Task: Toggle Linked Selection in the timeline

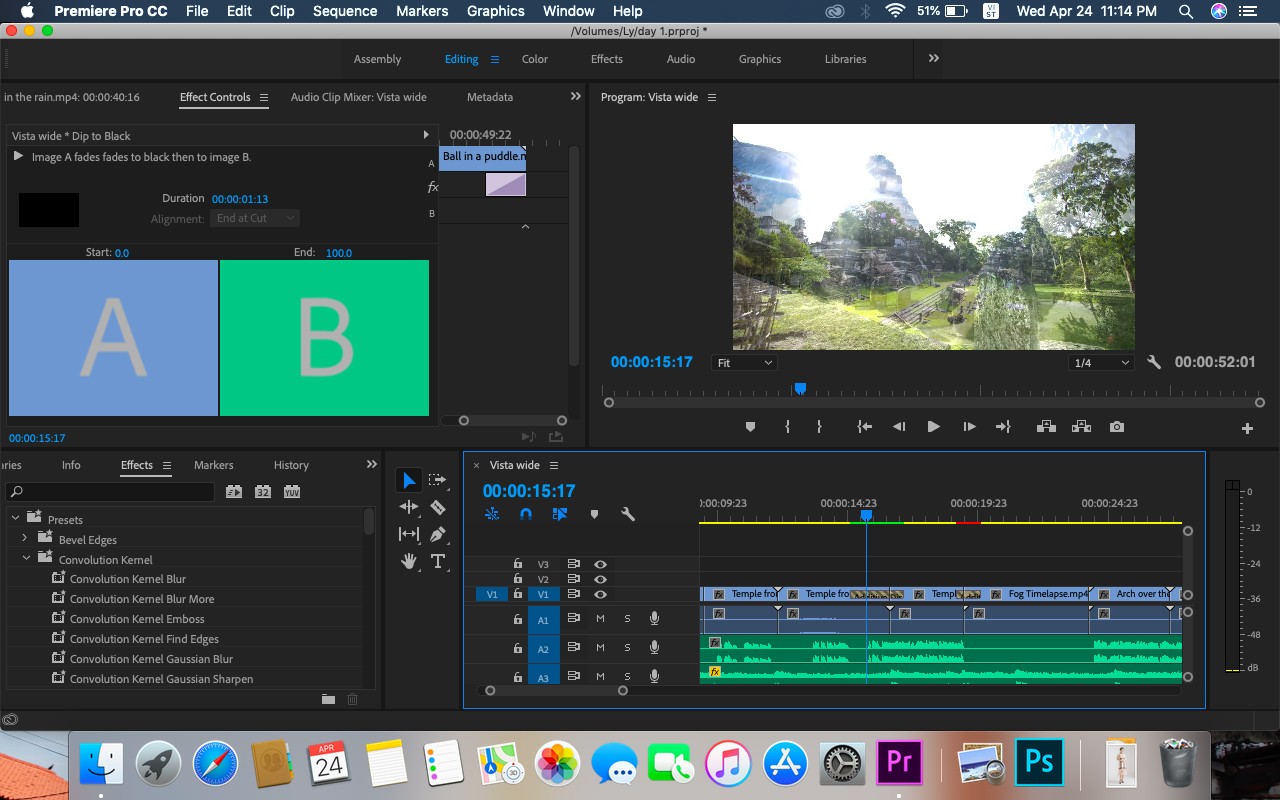Action: 560,514
